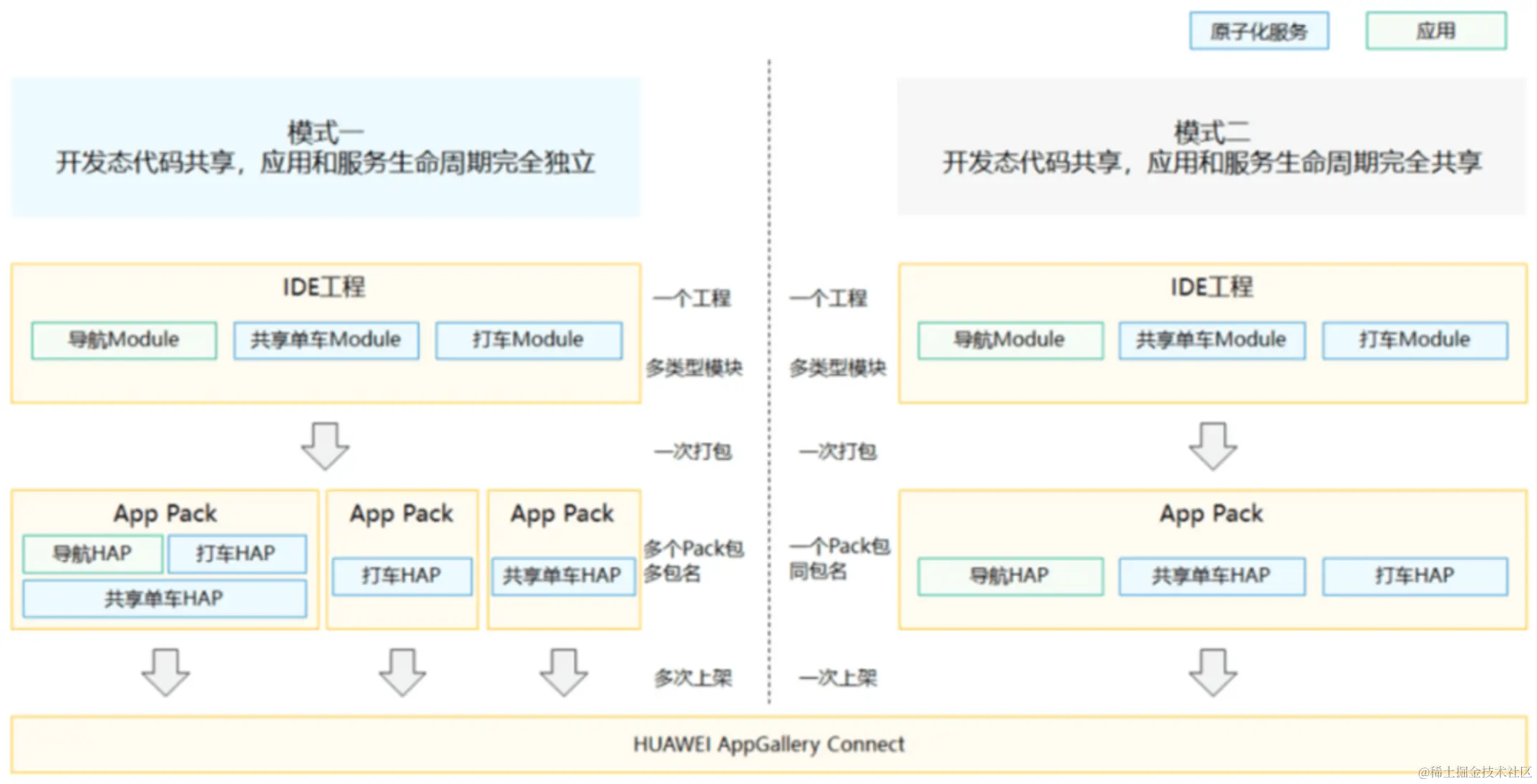1537x784 pixels.
Task: Click the green 应用 legend box
Action: click(1435, 31)
